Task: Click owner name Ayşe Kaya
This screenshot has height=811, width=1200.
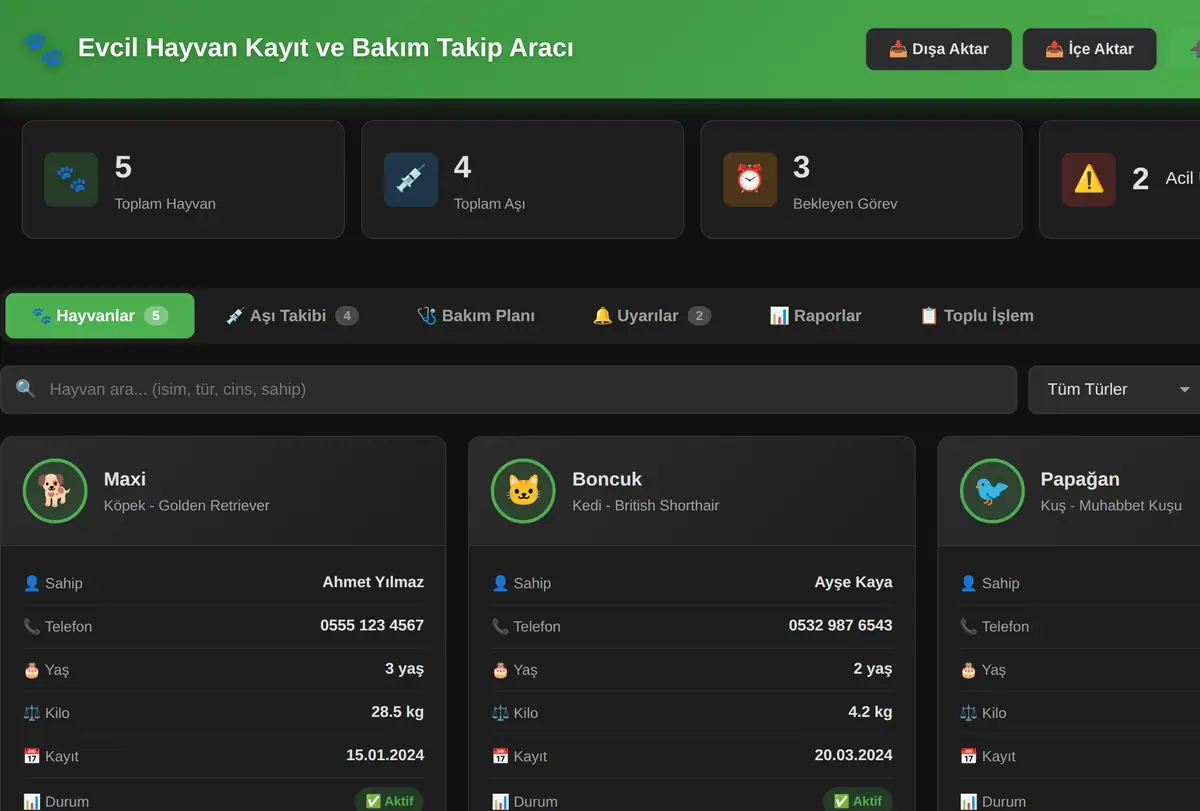Action: point(853,582)
